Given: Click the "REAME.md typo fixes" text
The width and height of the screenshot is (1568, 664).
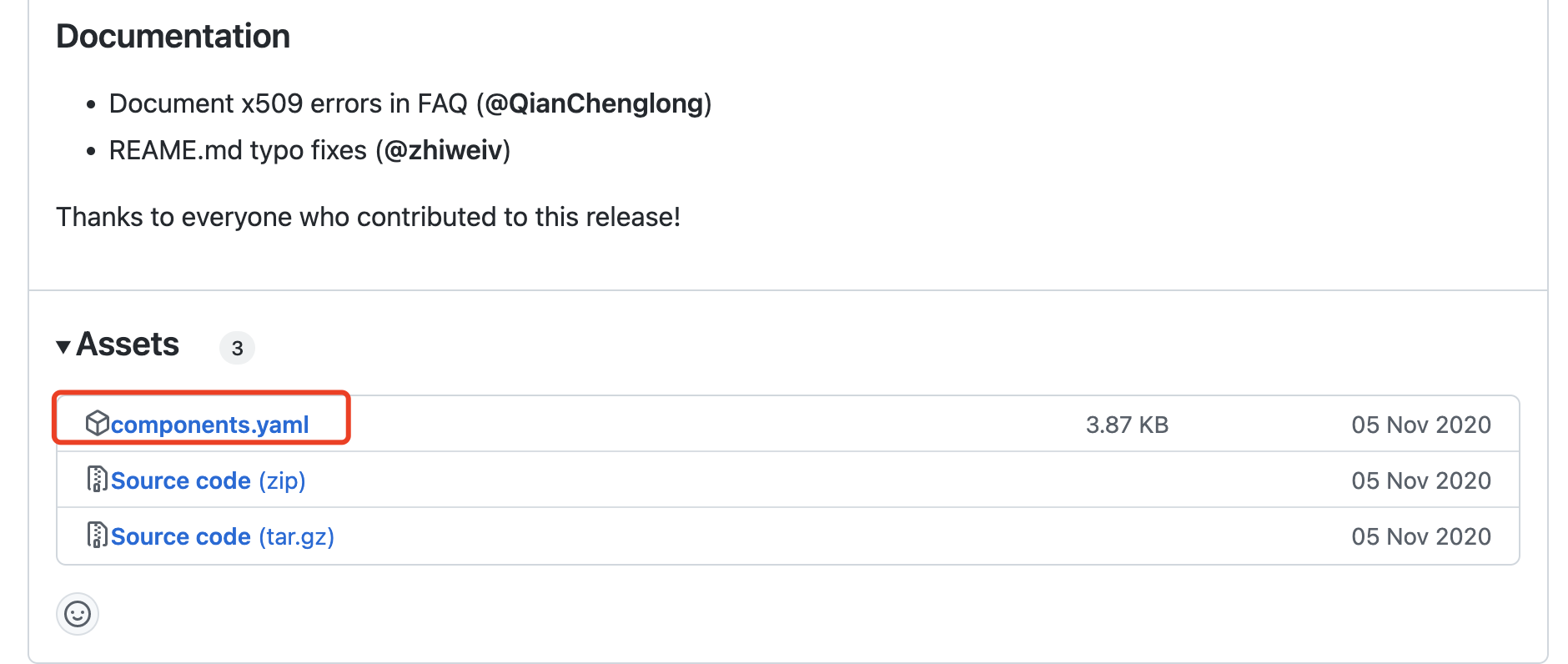Looking at the screenshot, I should click(x=238, y=150).
